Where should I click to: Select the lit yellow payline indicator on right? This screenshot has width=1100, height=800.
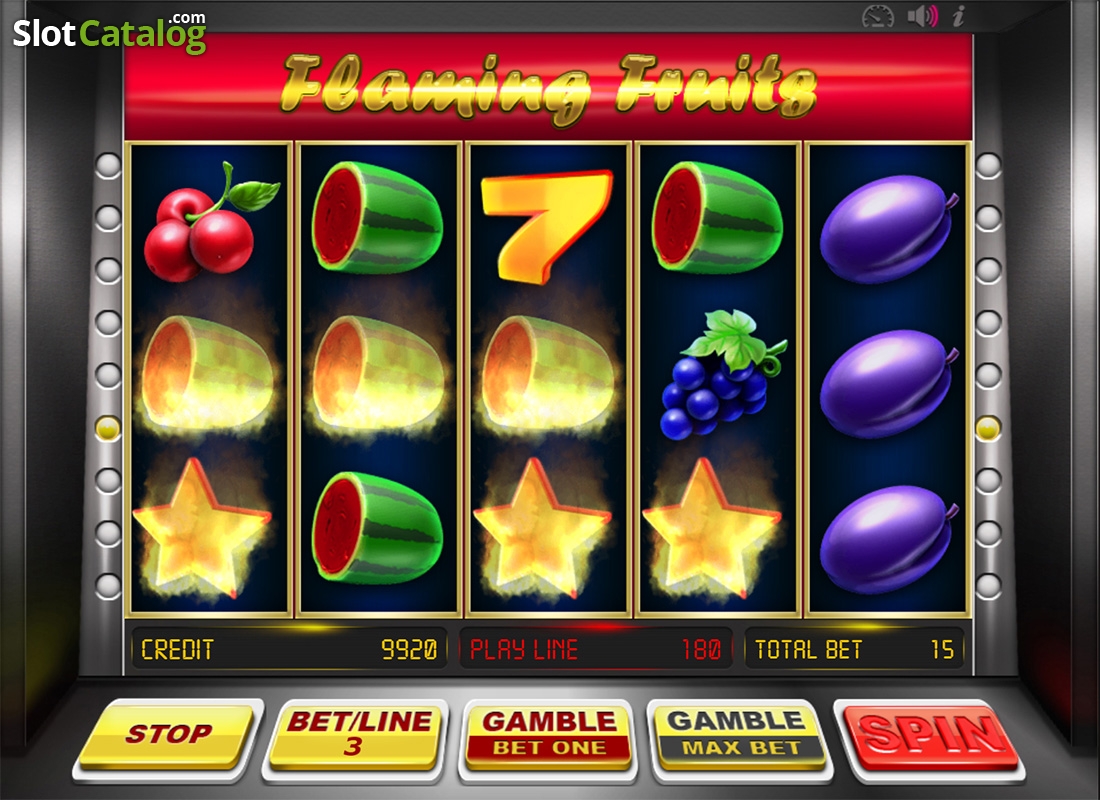[x=988, y=427]
